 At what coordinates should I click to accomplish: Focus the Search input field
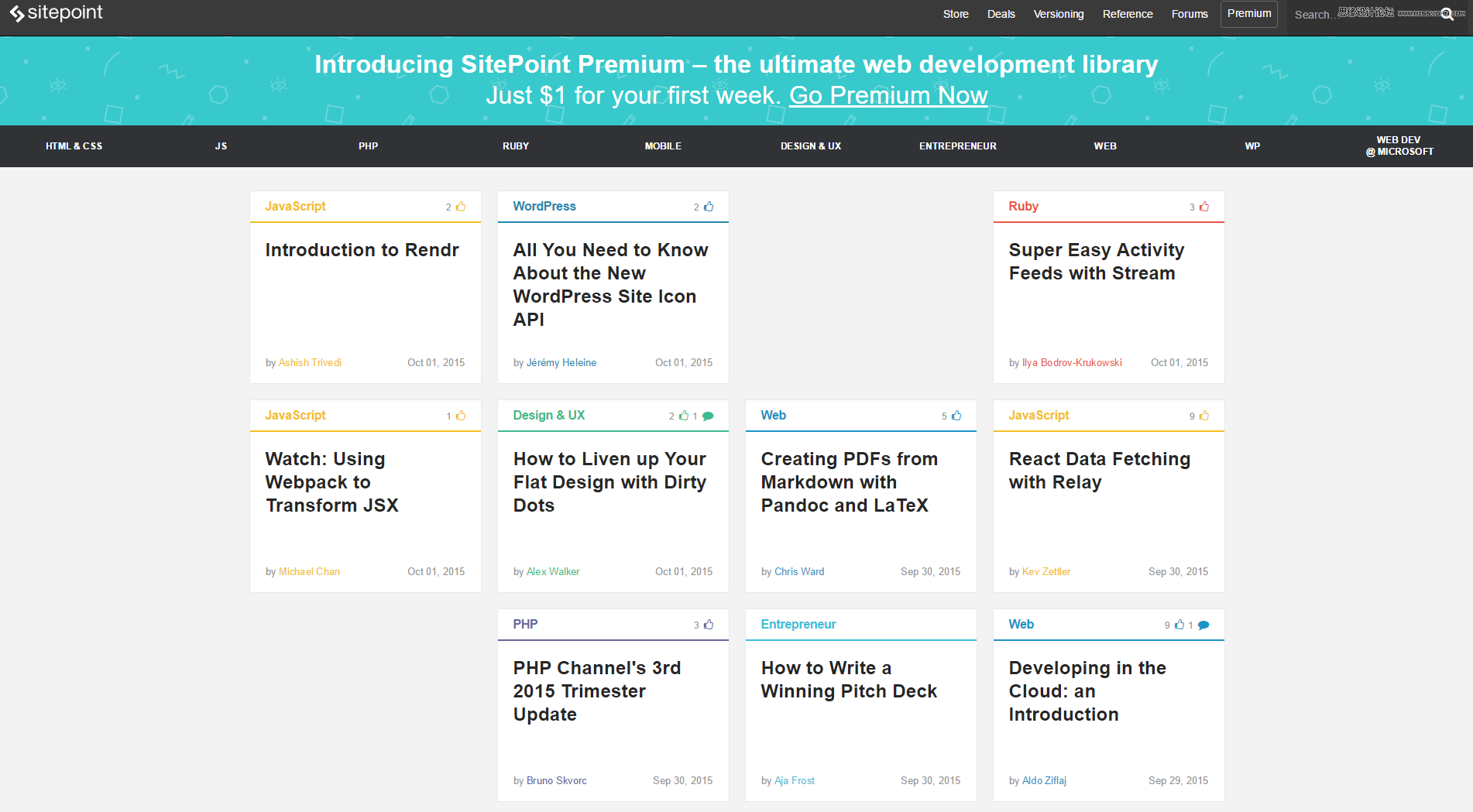click(x=1363, y=15)
